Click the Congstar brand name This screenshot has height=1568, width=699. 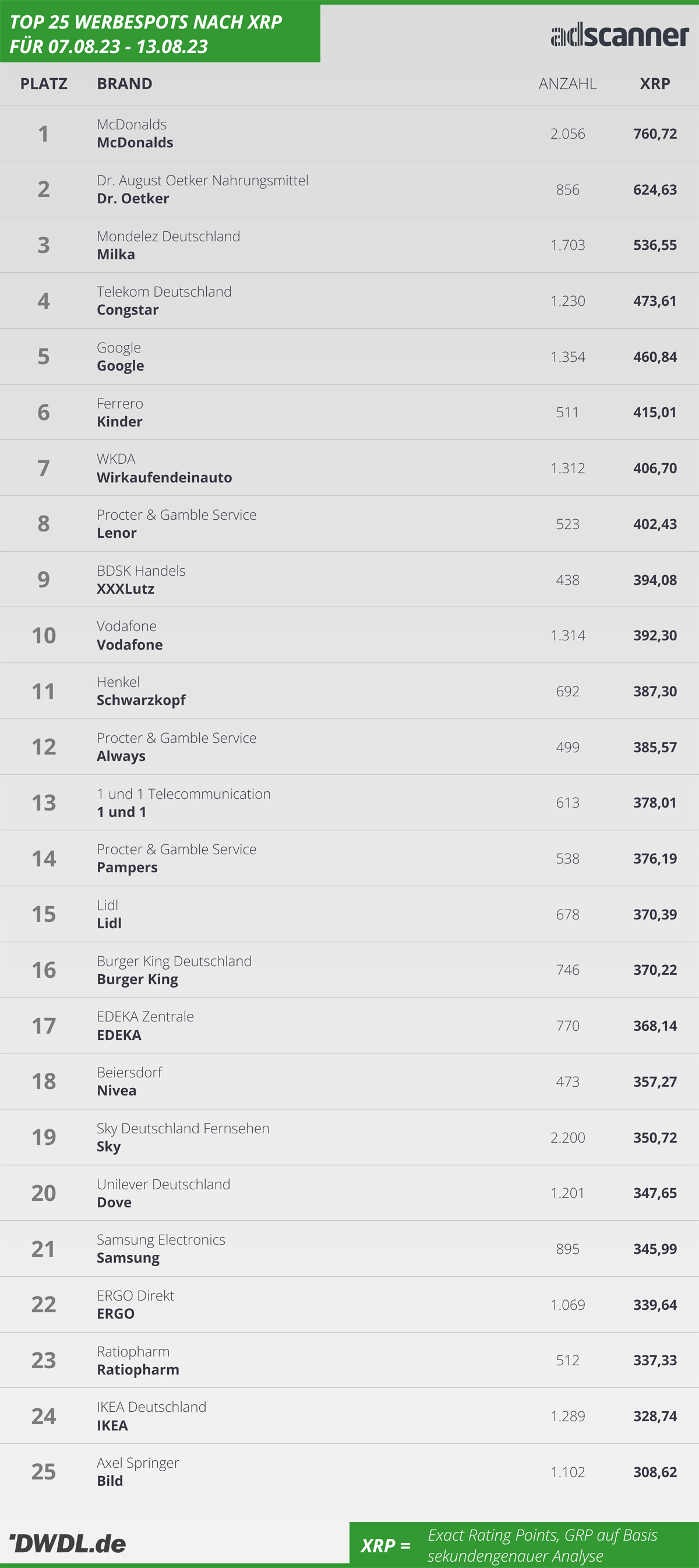(128, 310)
